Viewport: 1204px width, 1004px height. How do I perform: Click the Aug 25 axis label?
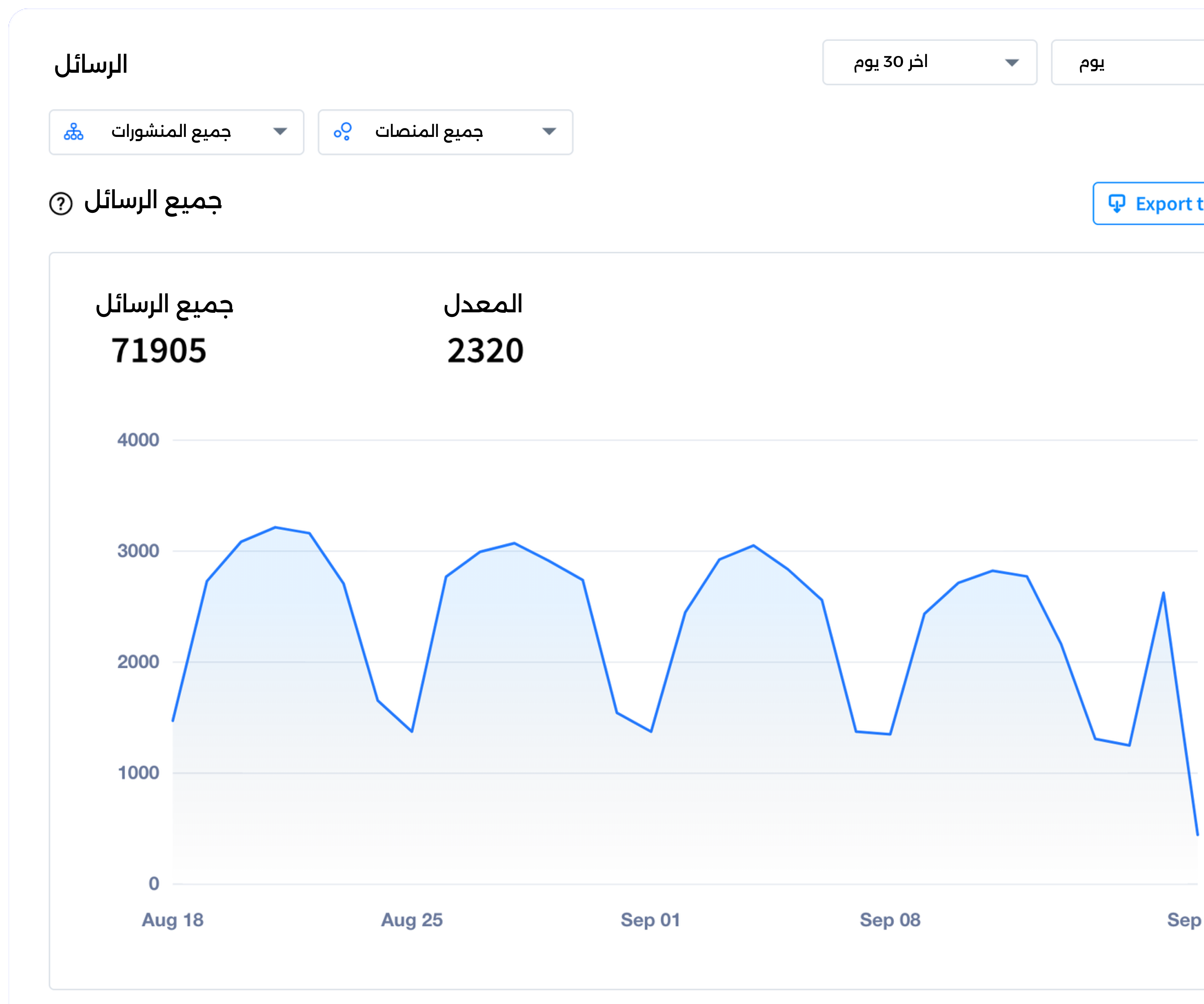[x=412, y=920]
